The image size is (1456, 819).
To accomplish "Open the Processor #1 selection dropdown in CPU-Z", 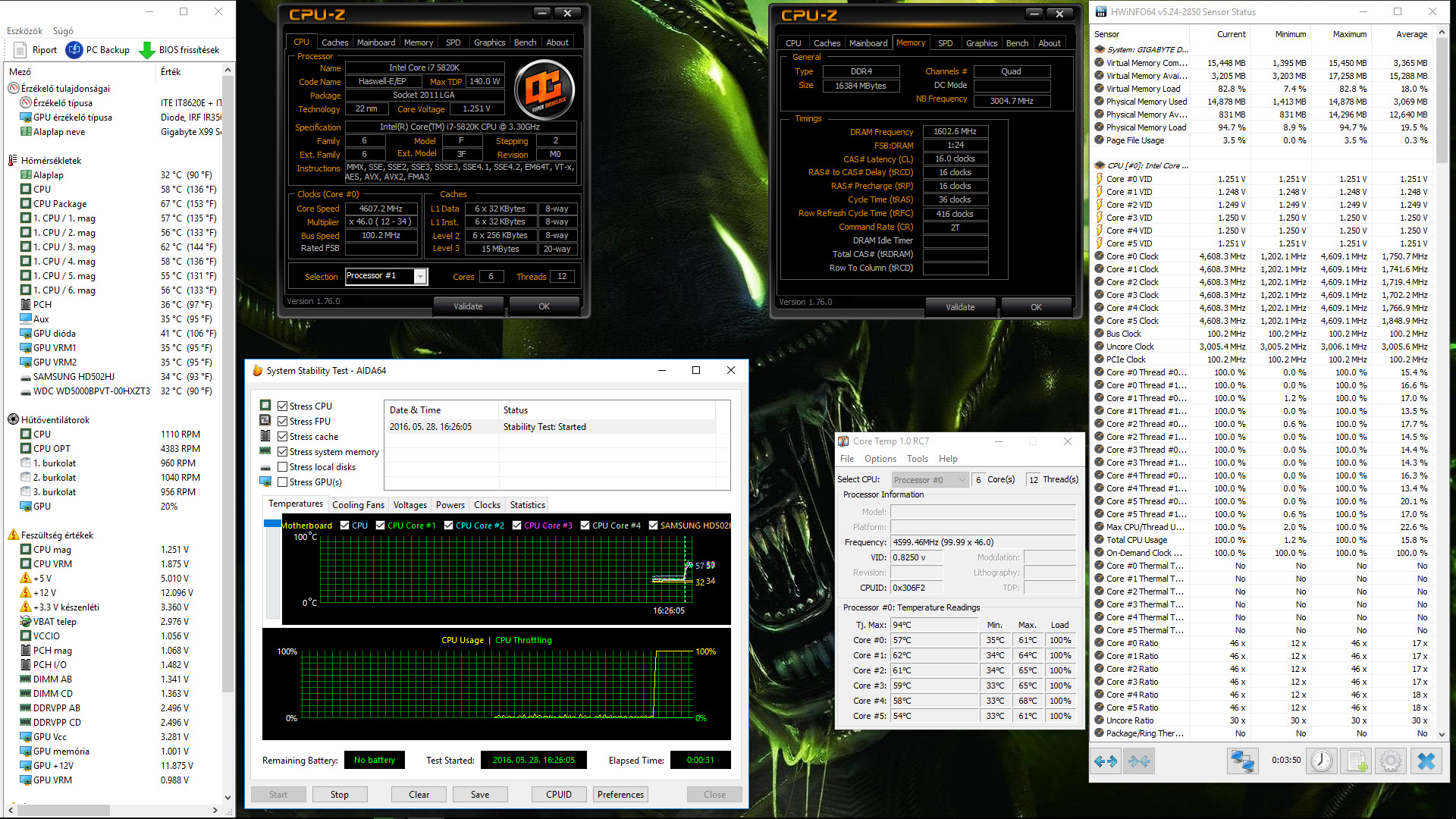I will pos(420,277).
